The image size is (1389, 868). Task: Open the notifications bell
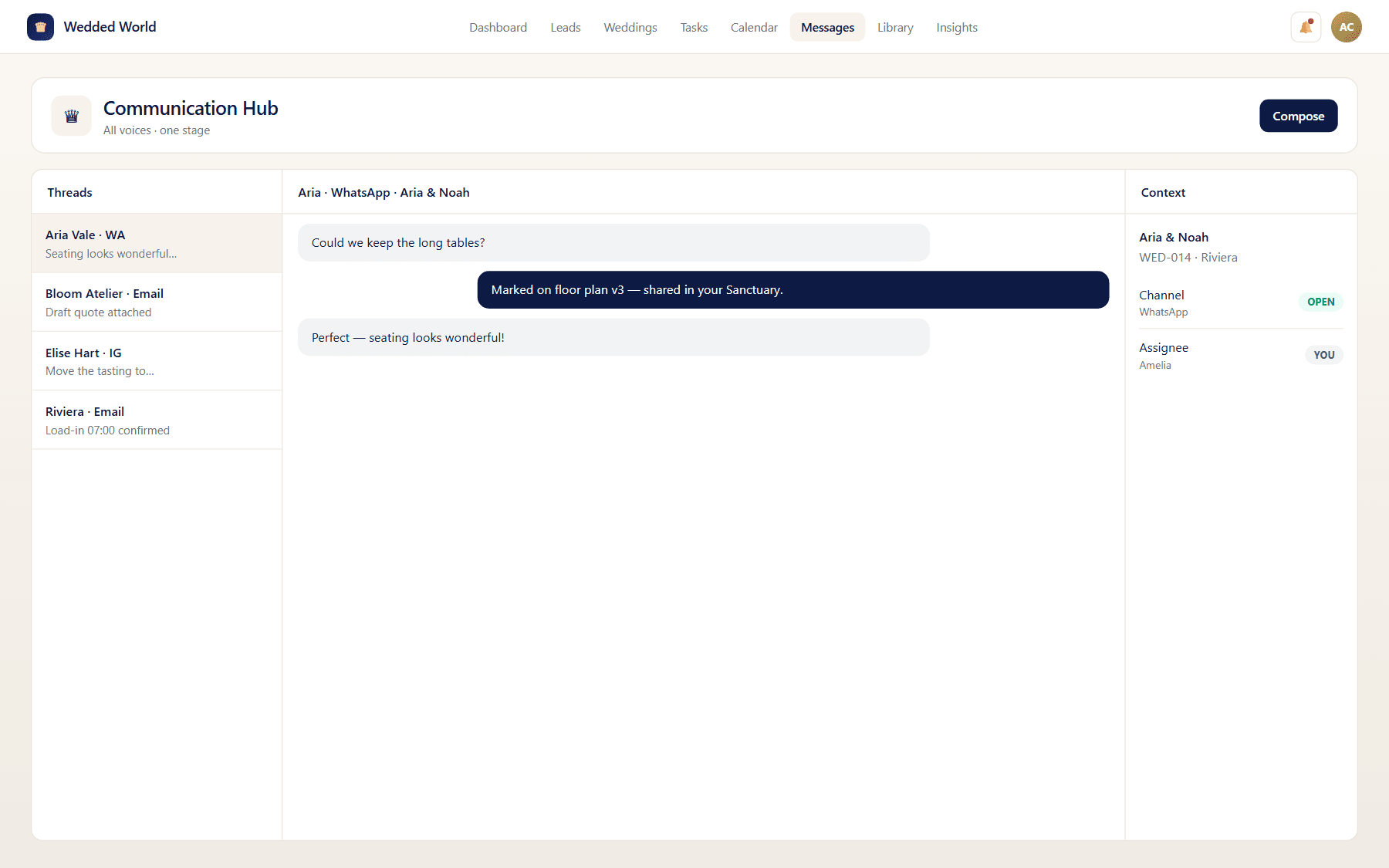click(x=1306, y=27)
